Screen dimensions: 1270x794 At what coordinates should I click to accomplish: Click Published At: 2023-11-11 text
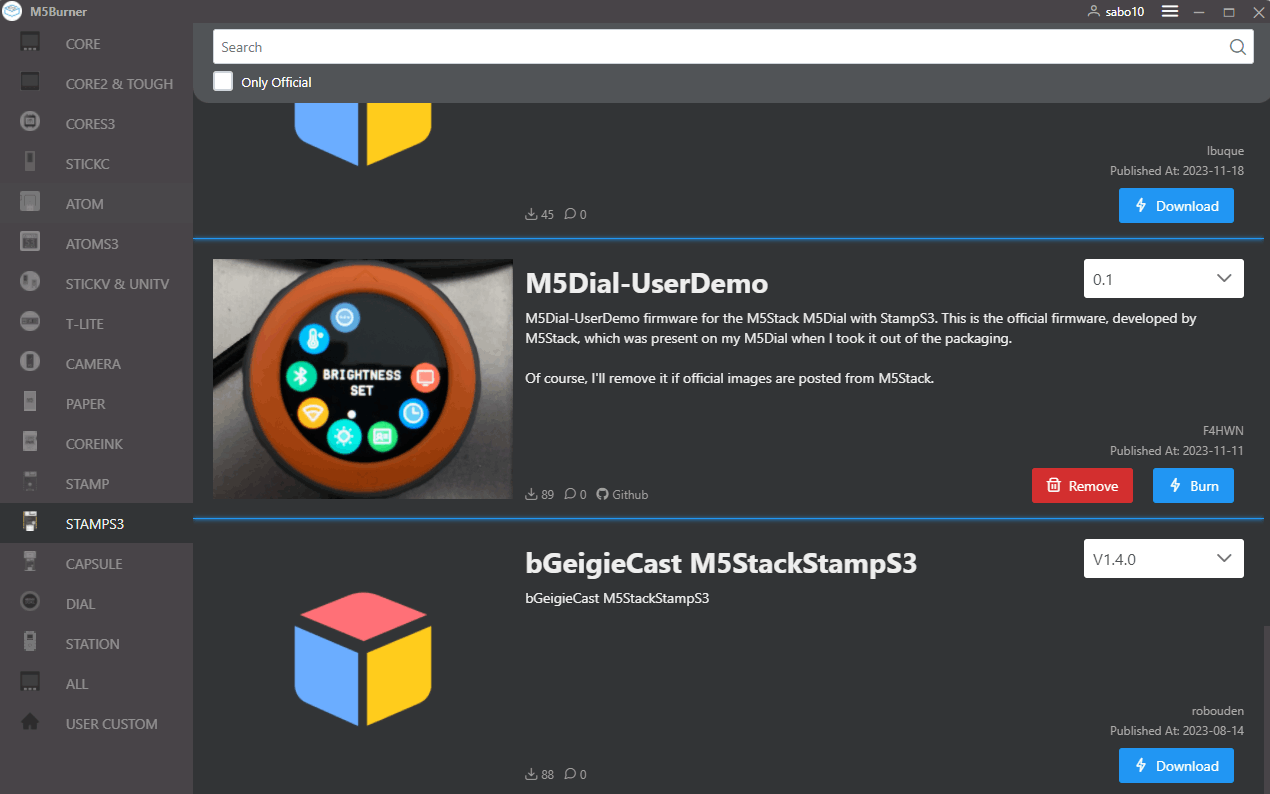pos(1177,451)
